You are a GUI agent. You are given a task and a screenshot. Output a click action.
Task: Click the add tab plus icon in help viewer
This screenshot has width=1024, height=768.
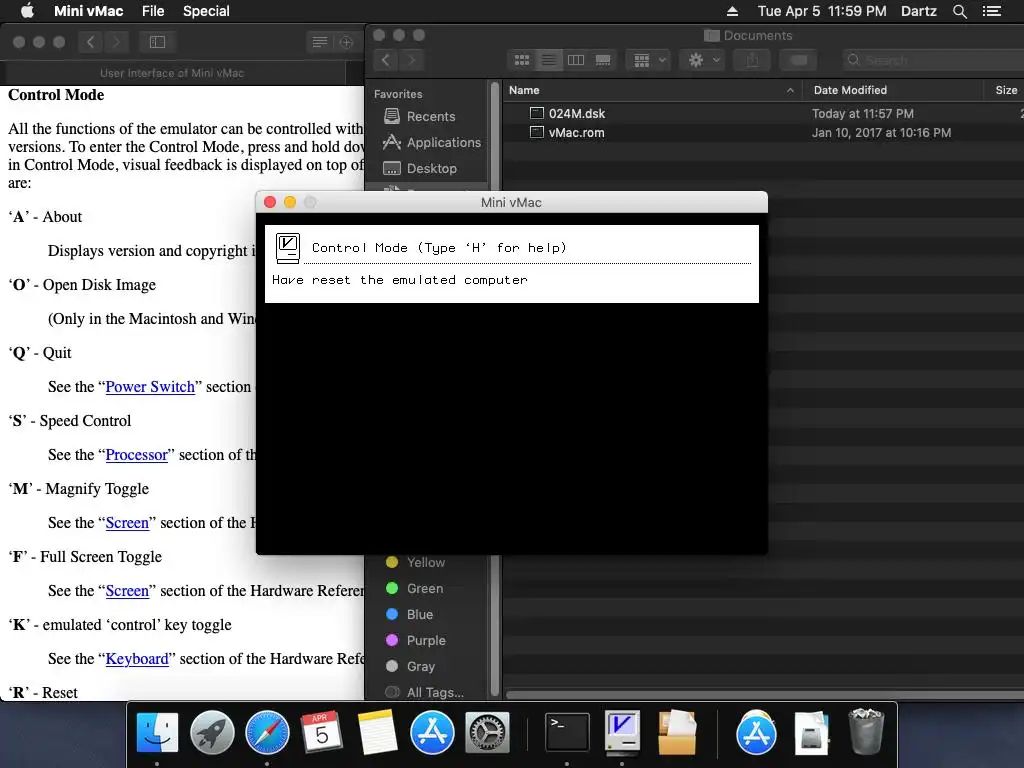click(346, 42)
